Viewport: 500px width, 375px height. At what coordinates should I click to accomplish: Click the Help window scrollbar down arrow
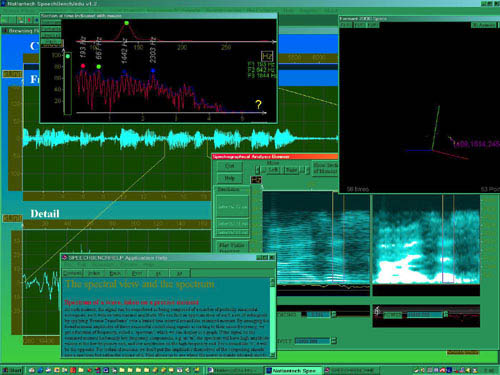coord(273,355)
